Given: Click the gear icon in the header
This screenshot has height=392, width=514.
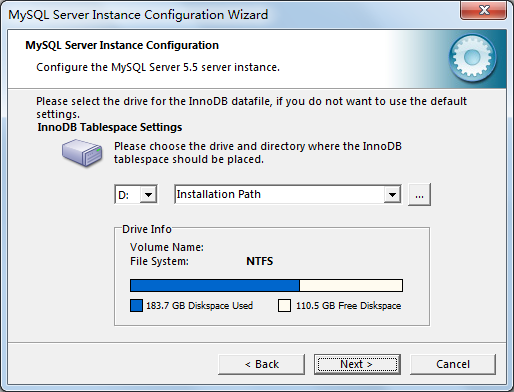Looking at the screenshot, I should point(472,58).
